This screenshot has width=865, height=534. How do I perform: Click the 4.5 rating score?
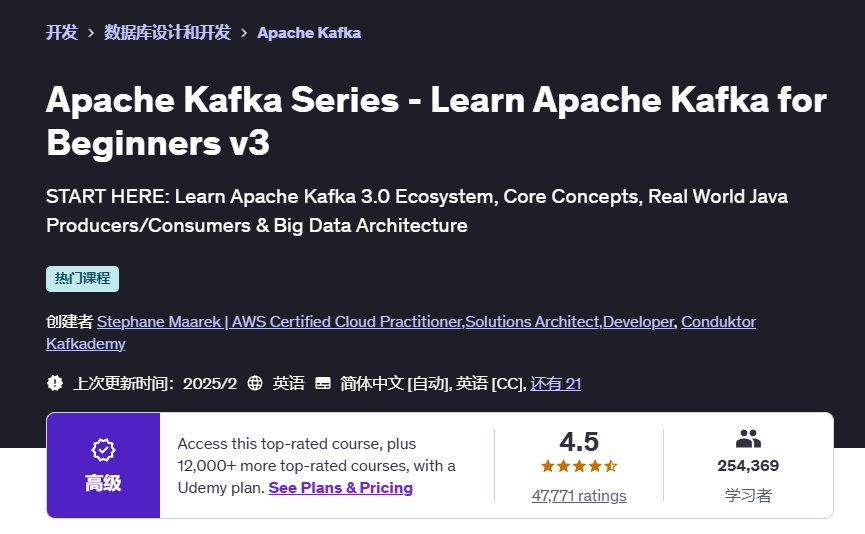point(579,441)
